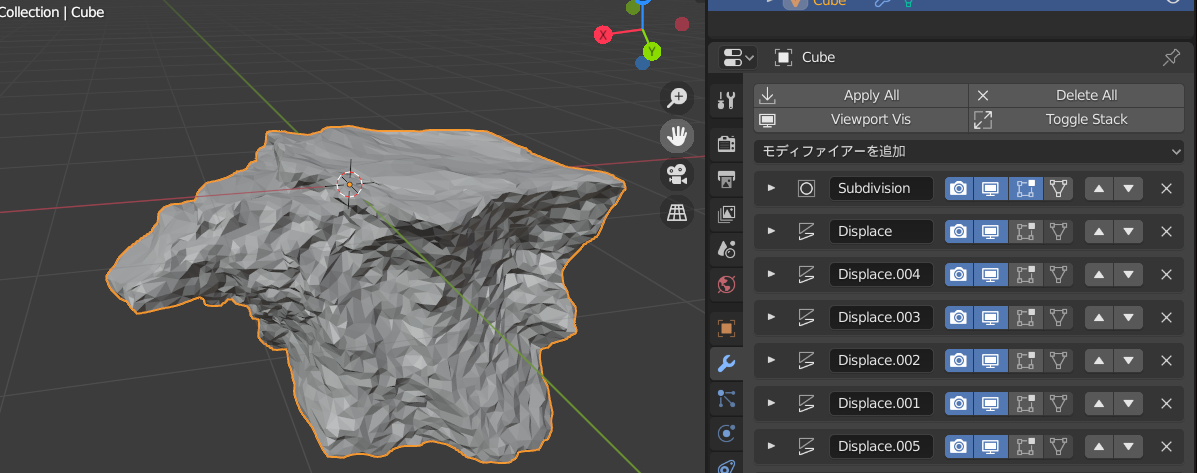1197x473 pixels.
Task: Open the モディファイアーを追加 dropdown
Action: (969, 151)
